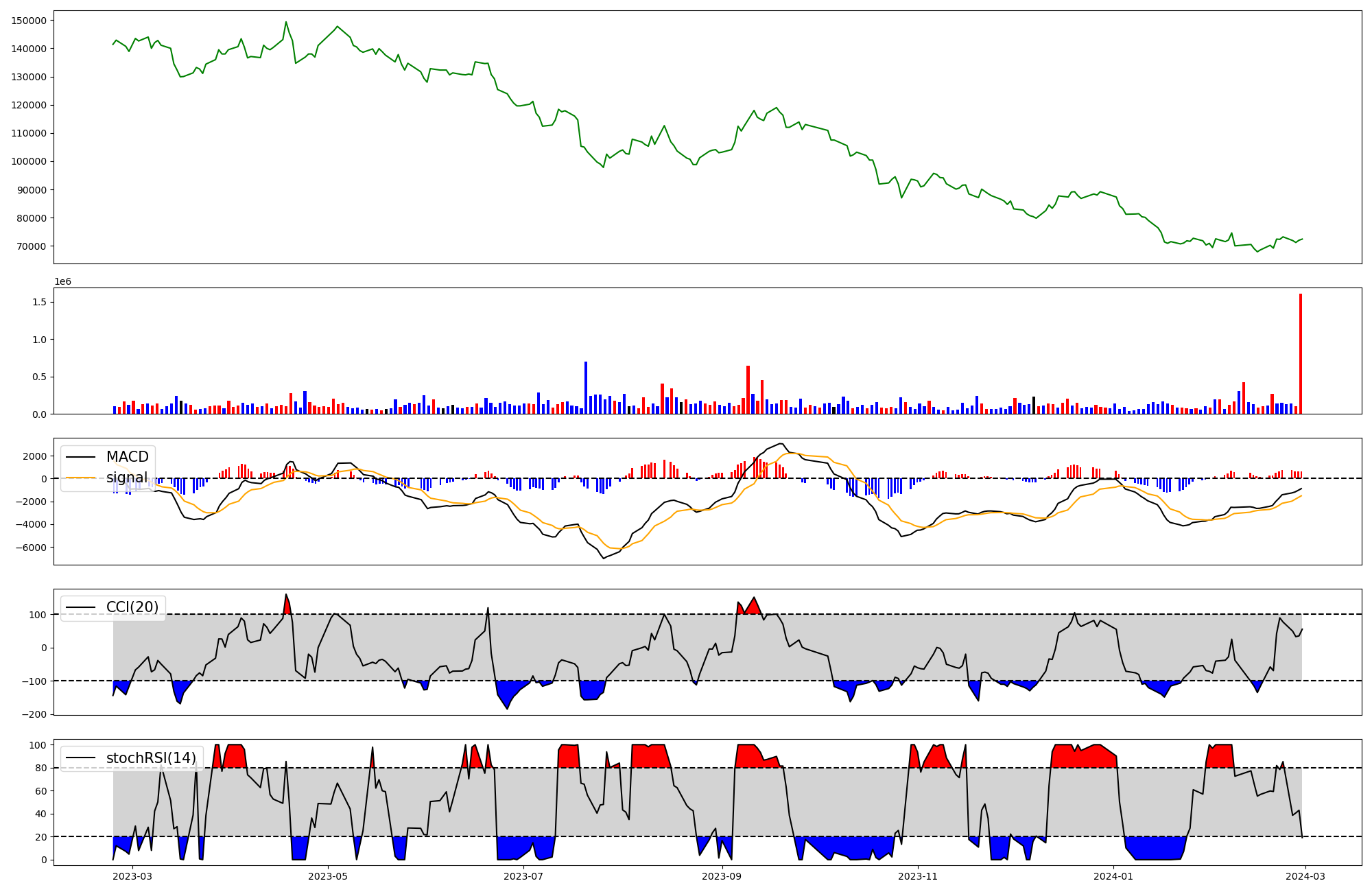Screen dimensions: 1372x892
Task: Click the tallest red volume bar at far right
Action: (x=1300, y=353)
